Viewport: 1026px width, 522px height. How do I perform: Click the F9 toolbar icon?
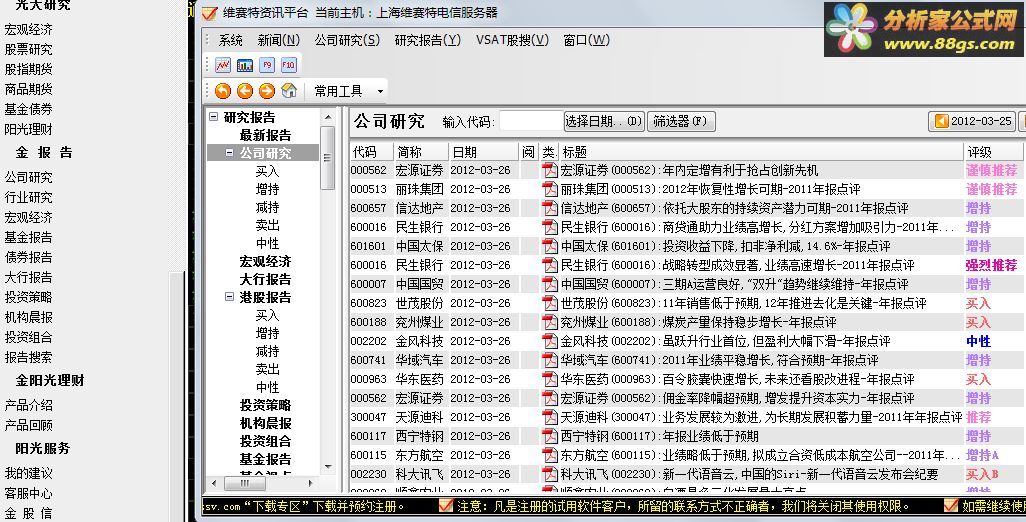(x=266, y=65)
